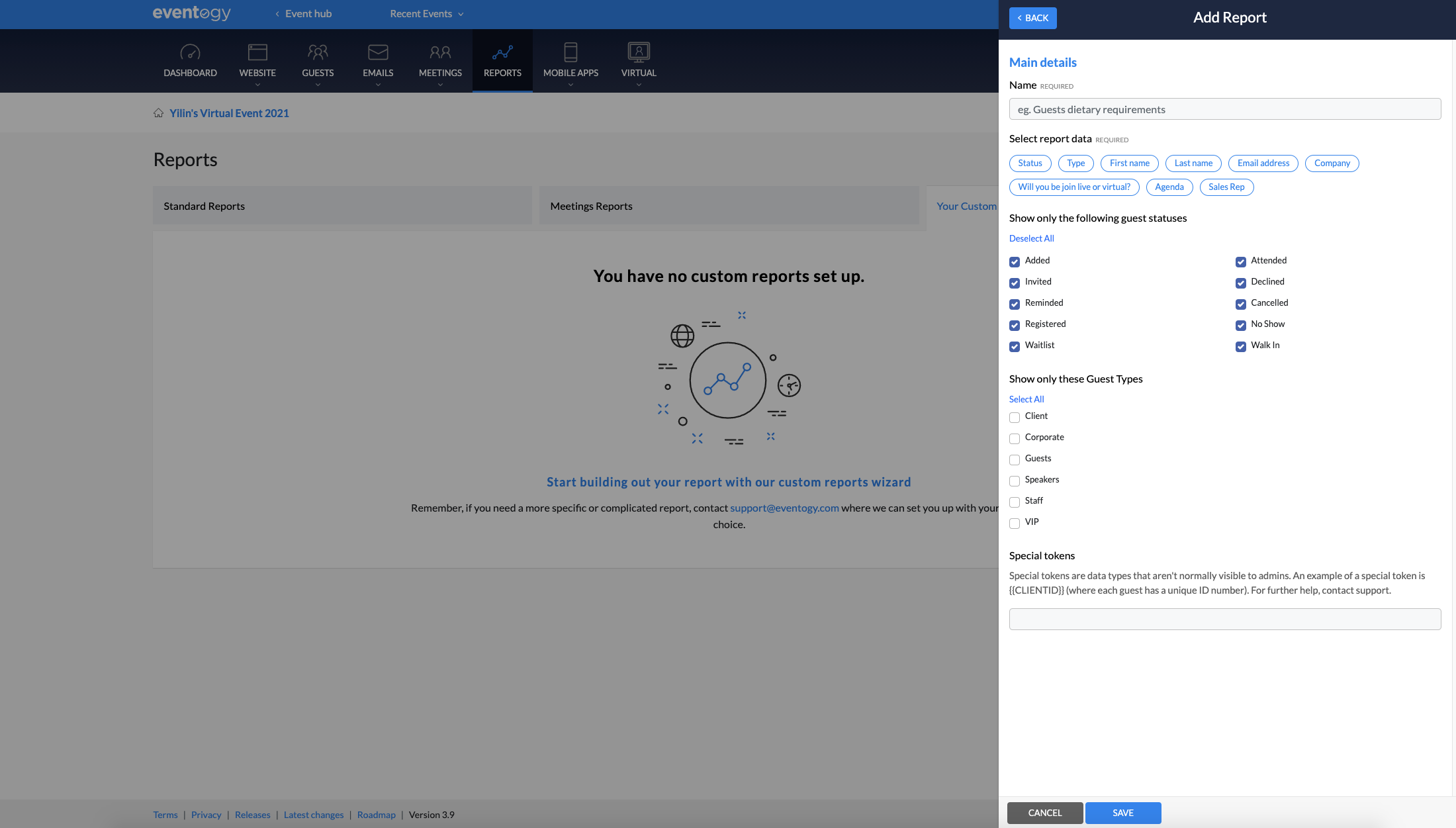Image resolution: width=1456 pixels, height=828 pixels.
Task: Disable the No Show status checkbox
Action: (1241, 325)
